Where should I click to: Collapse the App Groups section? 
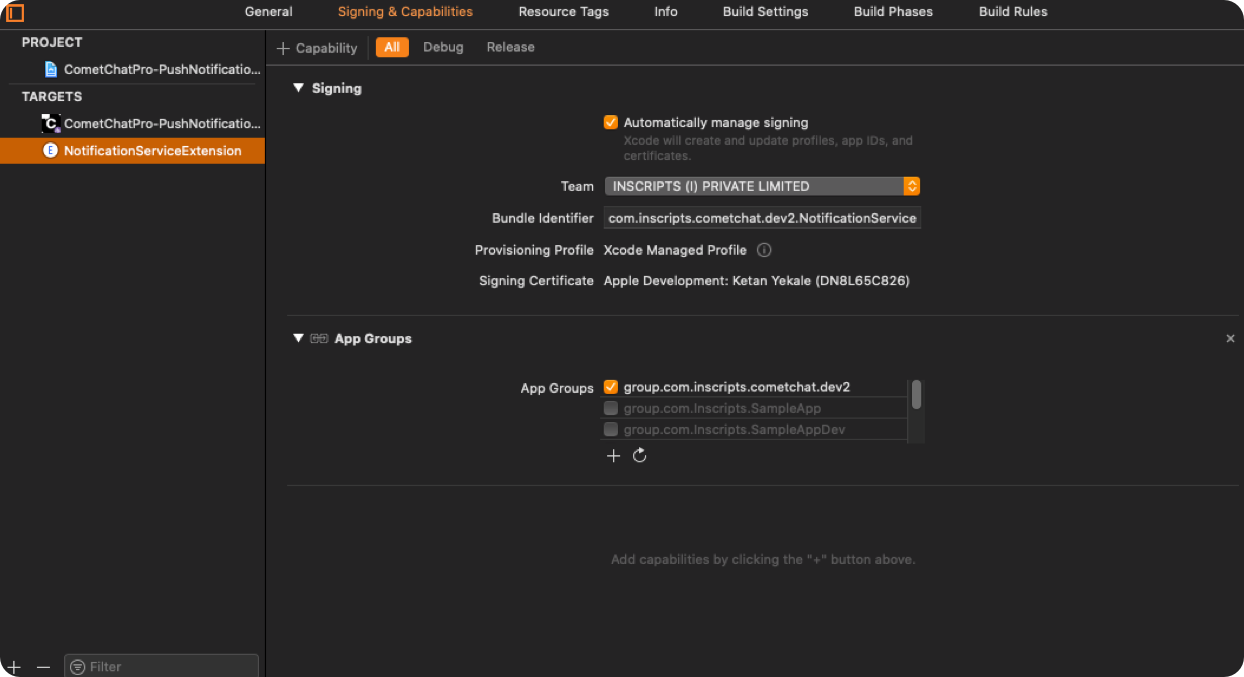(x=298, y=338)
